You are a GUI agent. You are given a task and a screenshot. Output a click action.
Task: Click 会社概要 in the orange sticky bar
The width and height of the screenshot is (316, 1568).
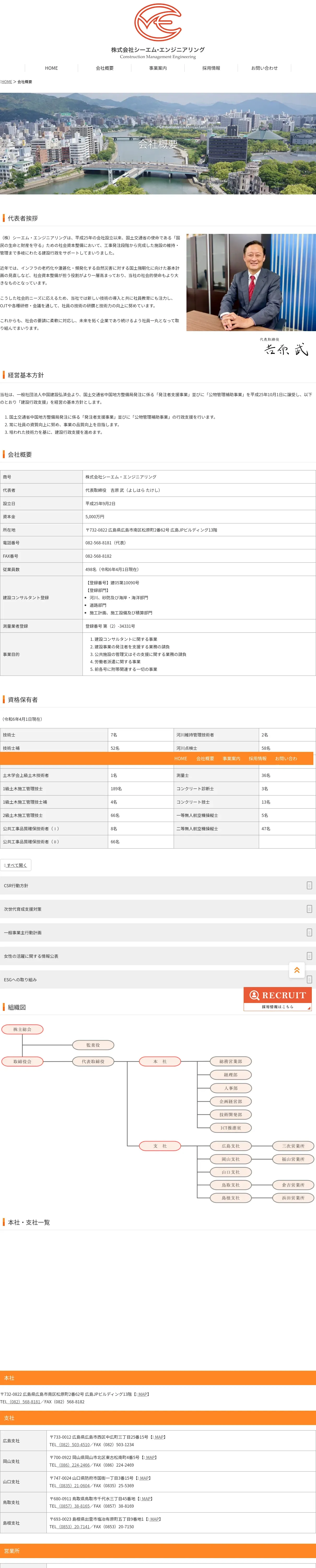click(x=205, y=758)
